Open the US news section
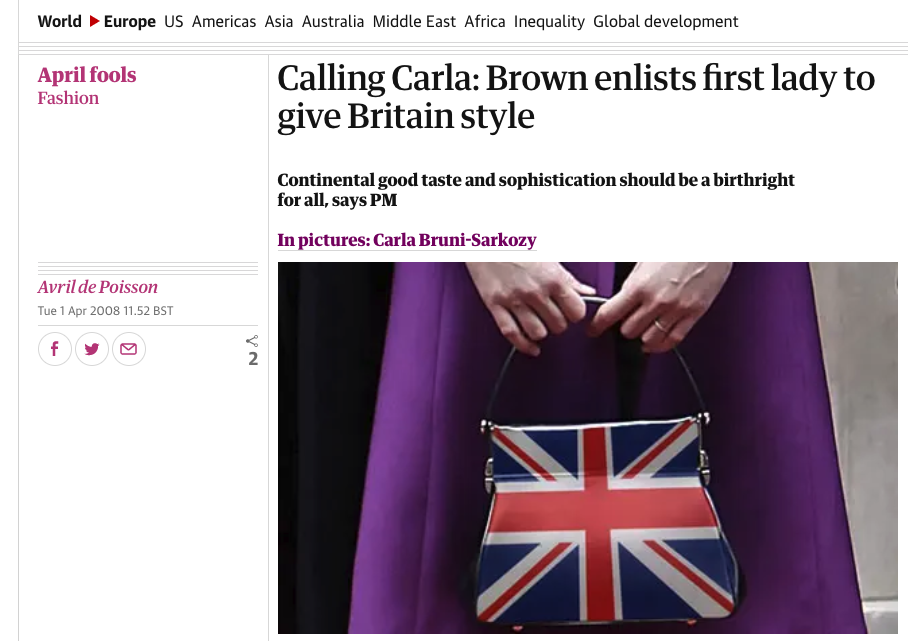The height and width of the screenshot is (641, 908). [174, 21]
